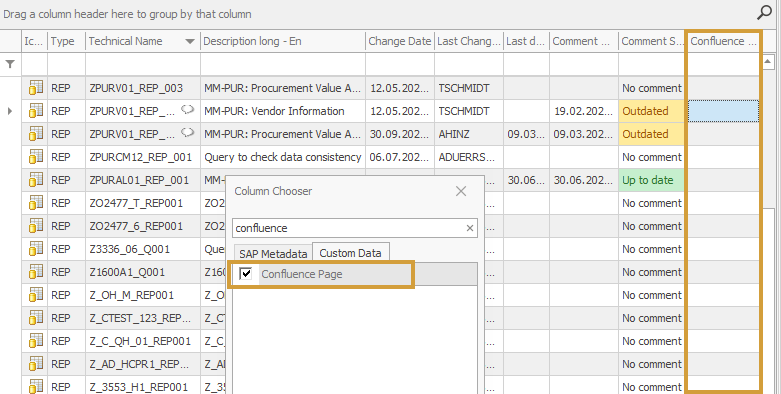Select 'Query to check data consistency' cell

[x=283, y=157]
